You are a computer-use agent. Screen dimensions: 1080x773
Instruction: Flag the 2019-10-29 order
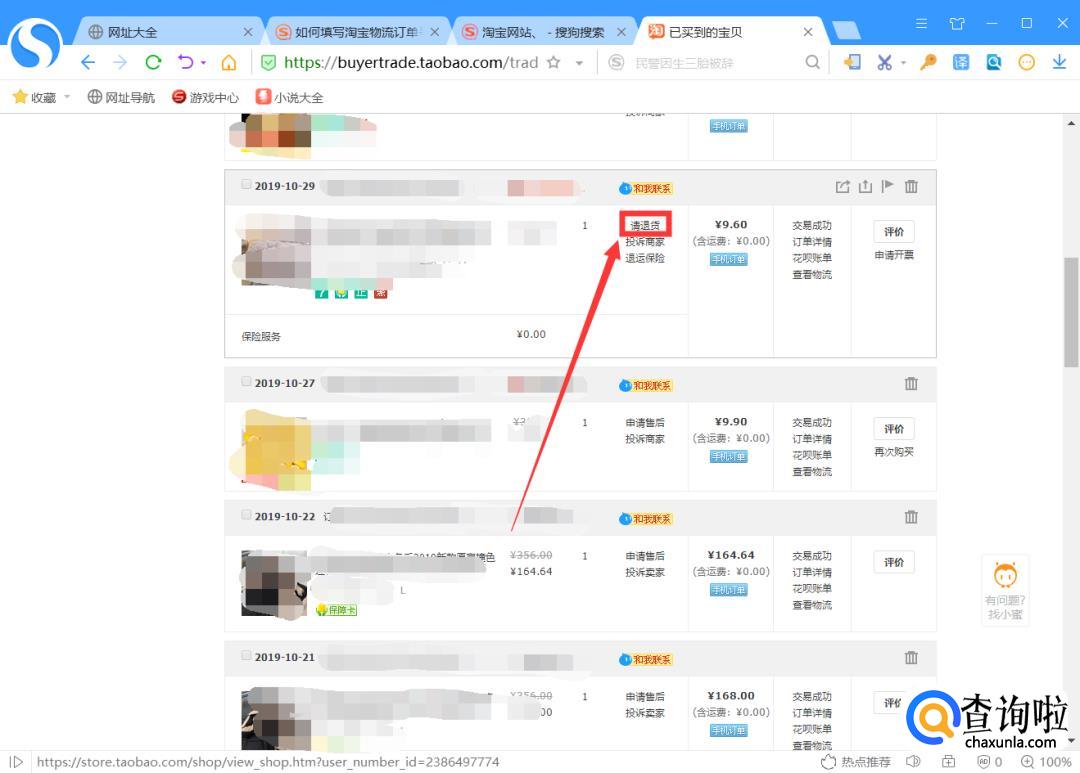click(887, 185)
